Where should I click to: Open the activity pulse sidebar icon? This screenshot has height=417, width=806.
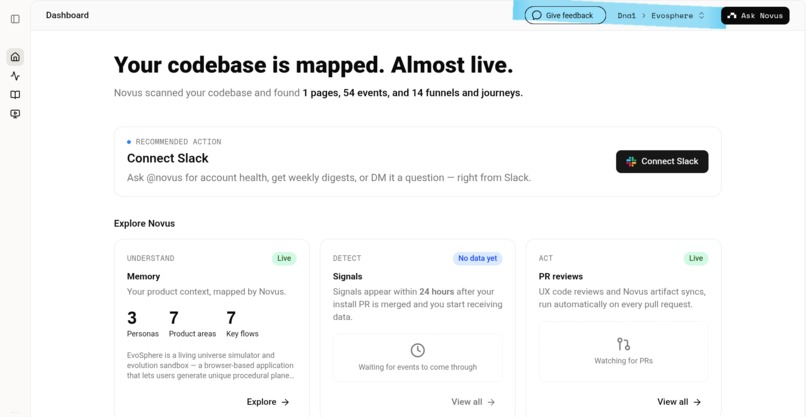pyautogui.click(x=15, y=76)
